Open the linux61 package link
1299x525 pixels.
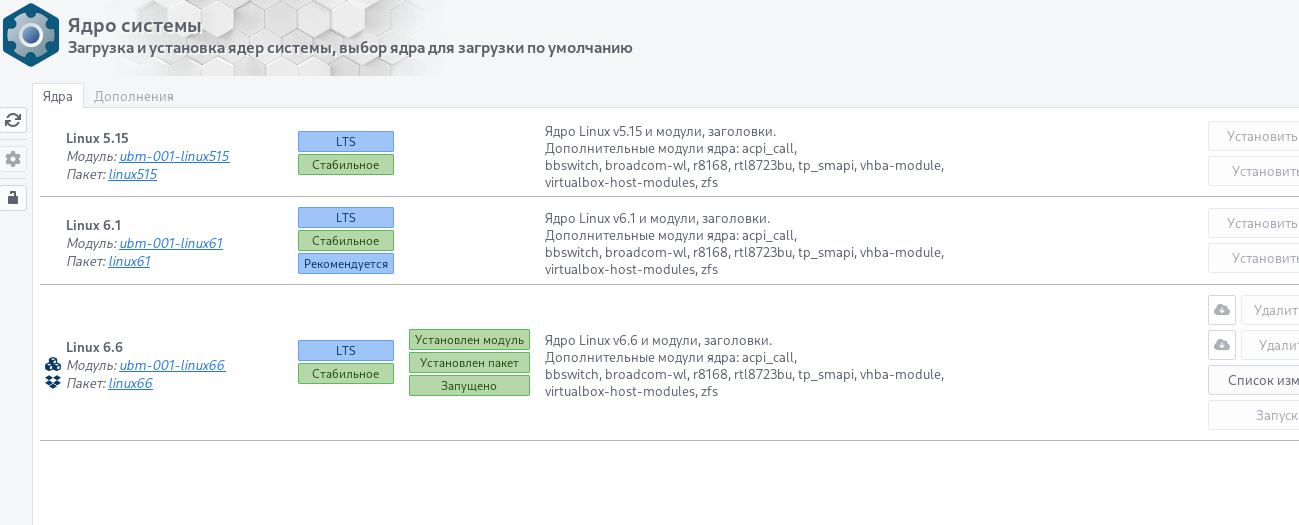130,261
